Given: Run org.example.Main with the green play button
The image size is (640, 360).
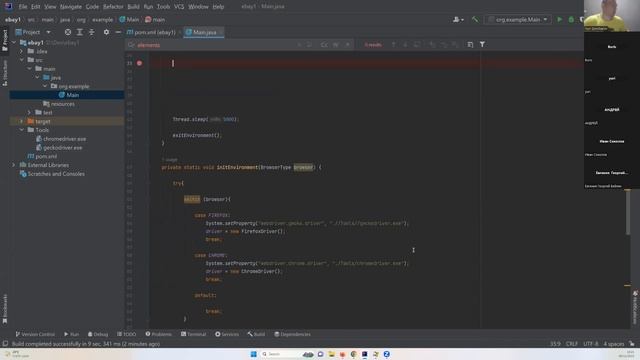Looking at the screenshot, I should click(x=560, y=19).
